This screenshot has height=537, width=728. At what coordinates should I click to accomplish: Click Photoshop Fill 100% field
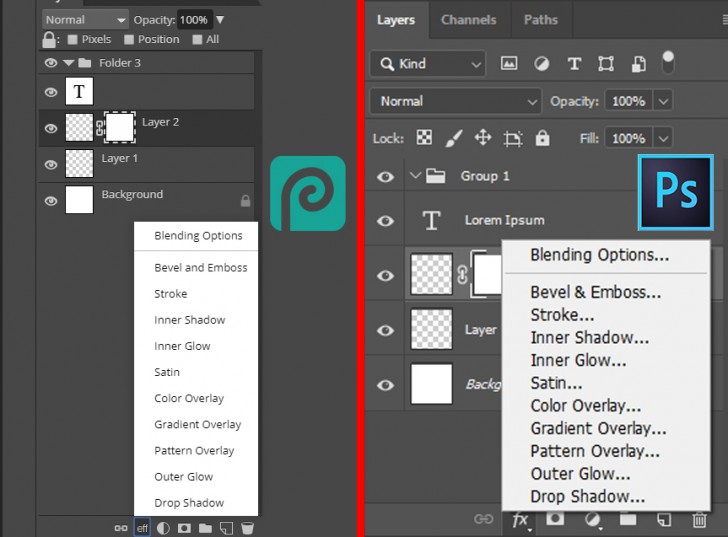tap(629, 138)
